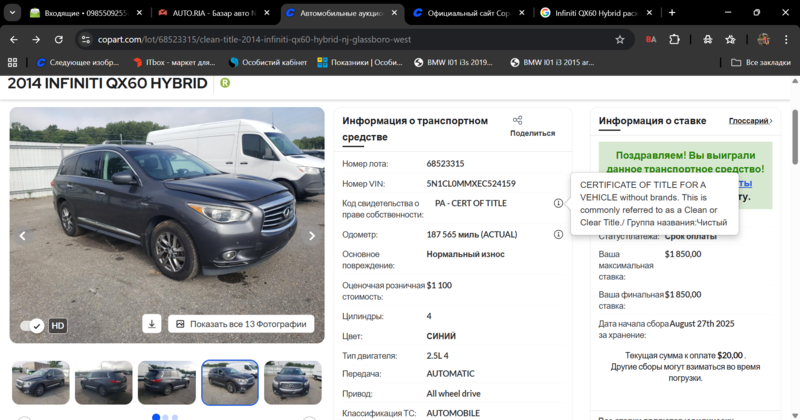Switch to the Входящие mail tab
Image resolution: width=800 pixels, height=420 pixels.
pyautogui.click(x=86, y=13)
